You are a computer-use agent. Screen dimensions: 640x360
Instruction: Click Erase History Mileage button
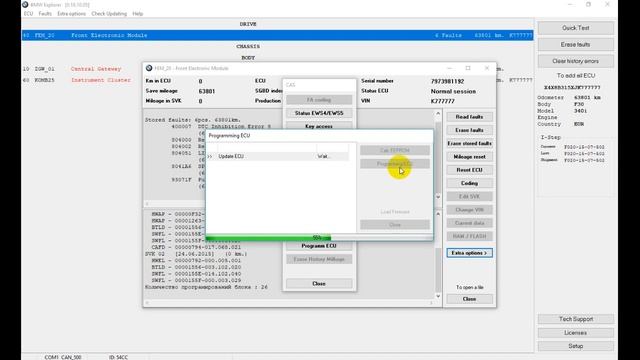[x=319, y=259]
